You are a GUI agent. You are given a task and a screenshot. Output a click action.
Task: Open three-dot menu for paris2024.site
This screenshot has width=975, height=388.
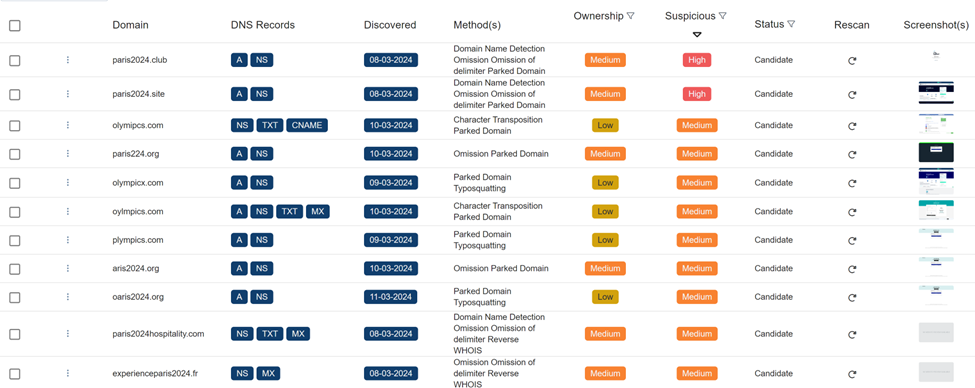68,94
